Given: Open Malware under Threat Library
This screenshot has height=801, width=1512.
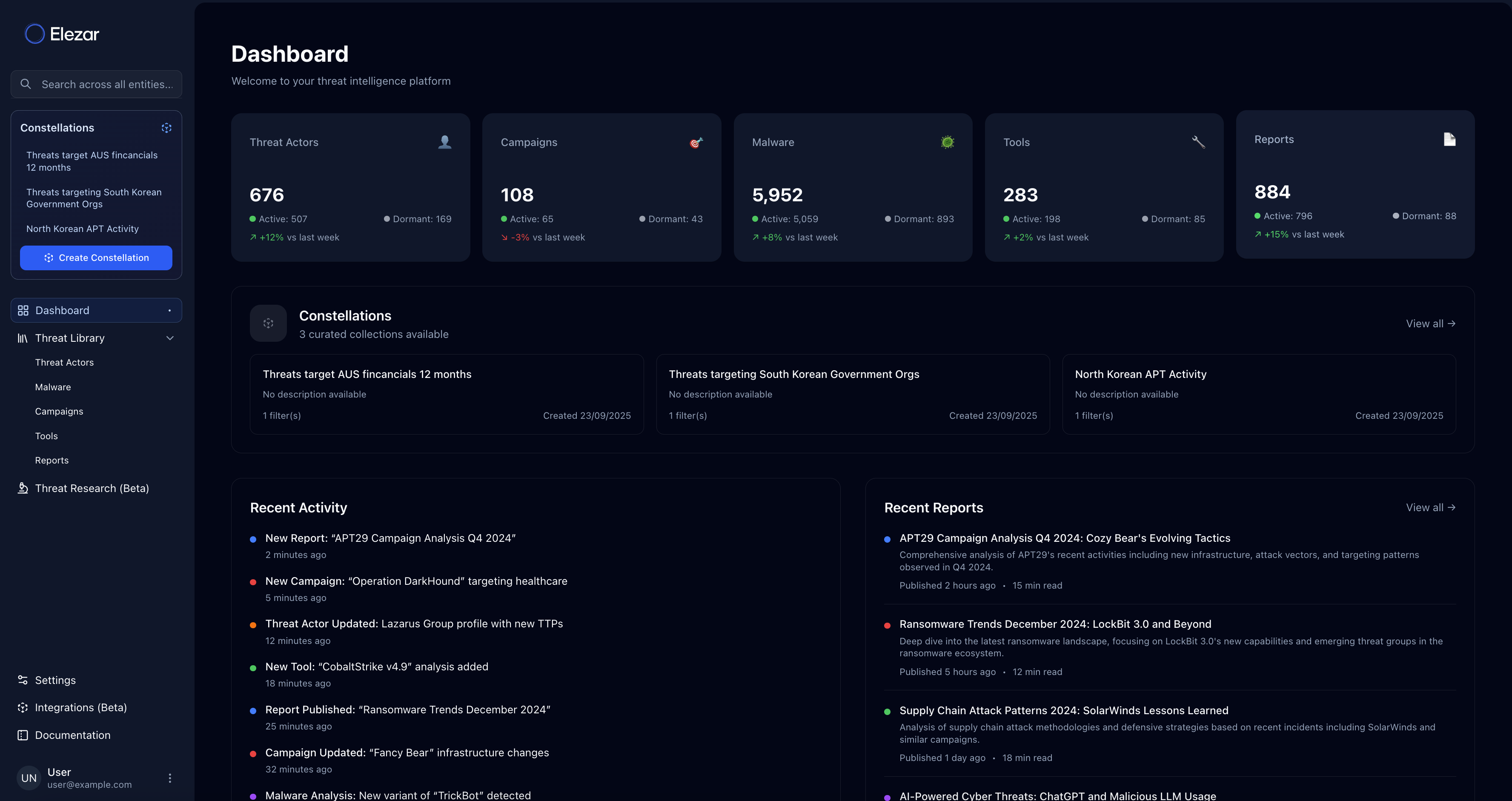Looking at the screenshot, I should pos(53,387).
